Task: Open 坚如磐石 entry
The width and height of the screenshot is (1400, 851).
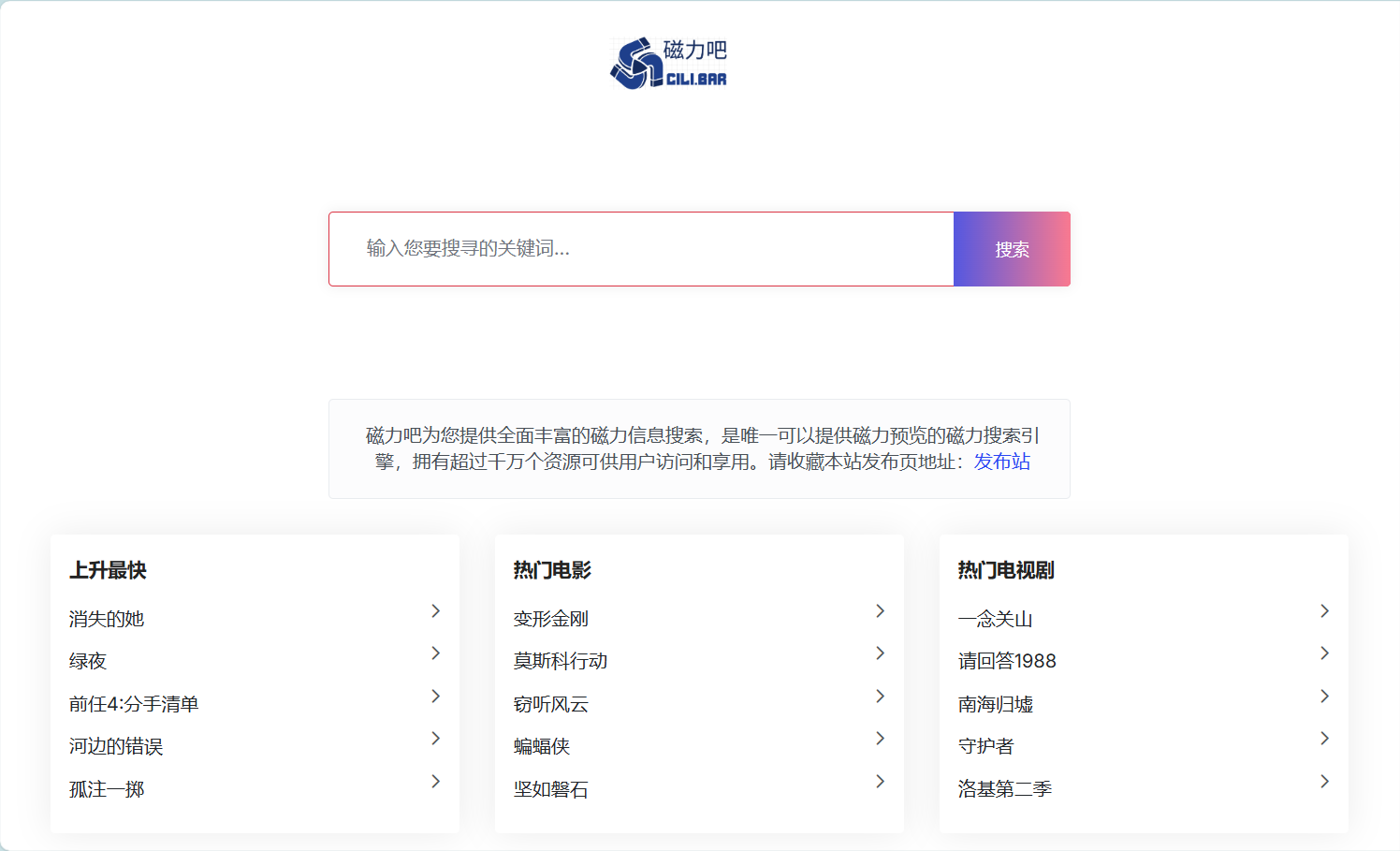Action: [x=551, y=789]
